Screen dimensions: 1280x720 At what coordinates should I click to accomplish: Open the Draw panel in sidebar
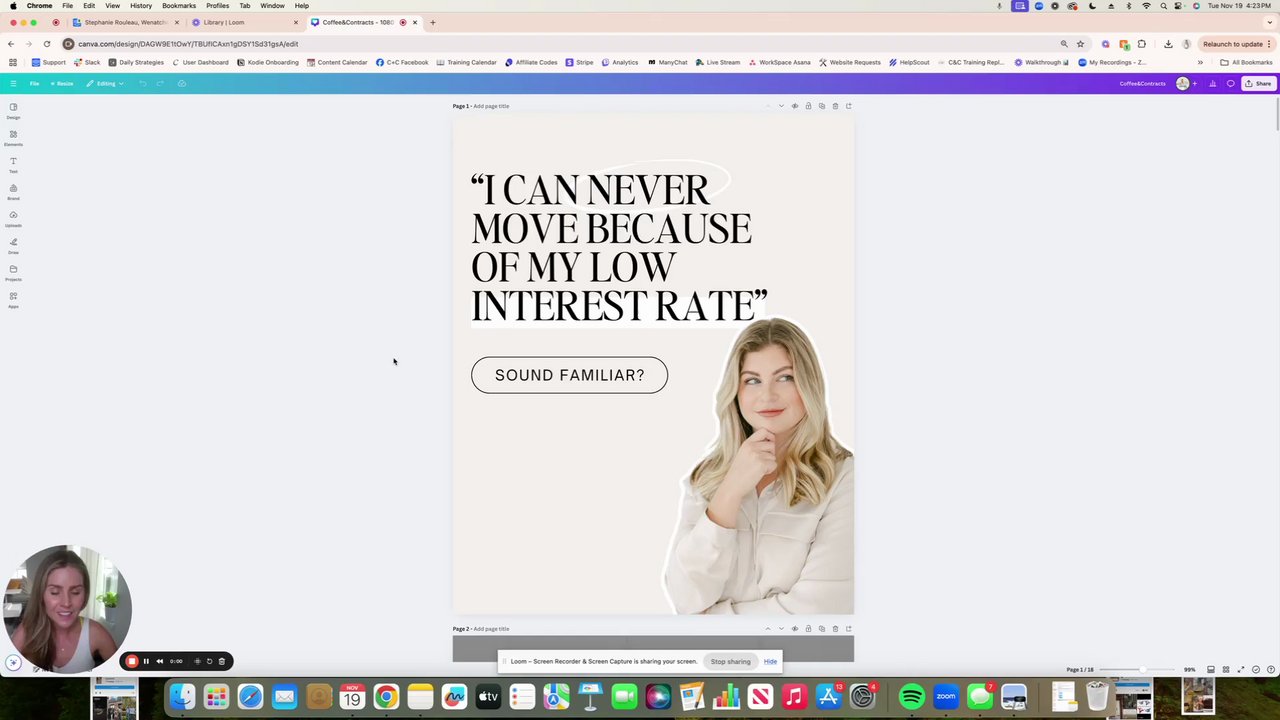(13, 245)
